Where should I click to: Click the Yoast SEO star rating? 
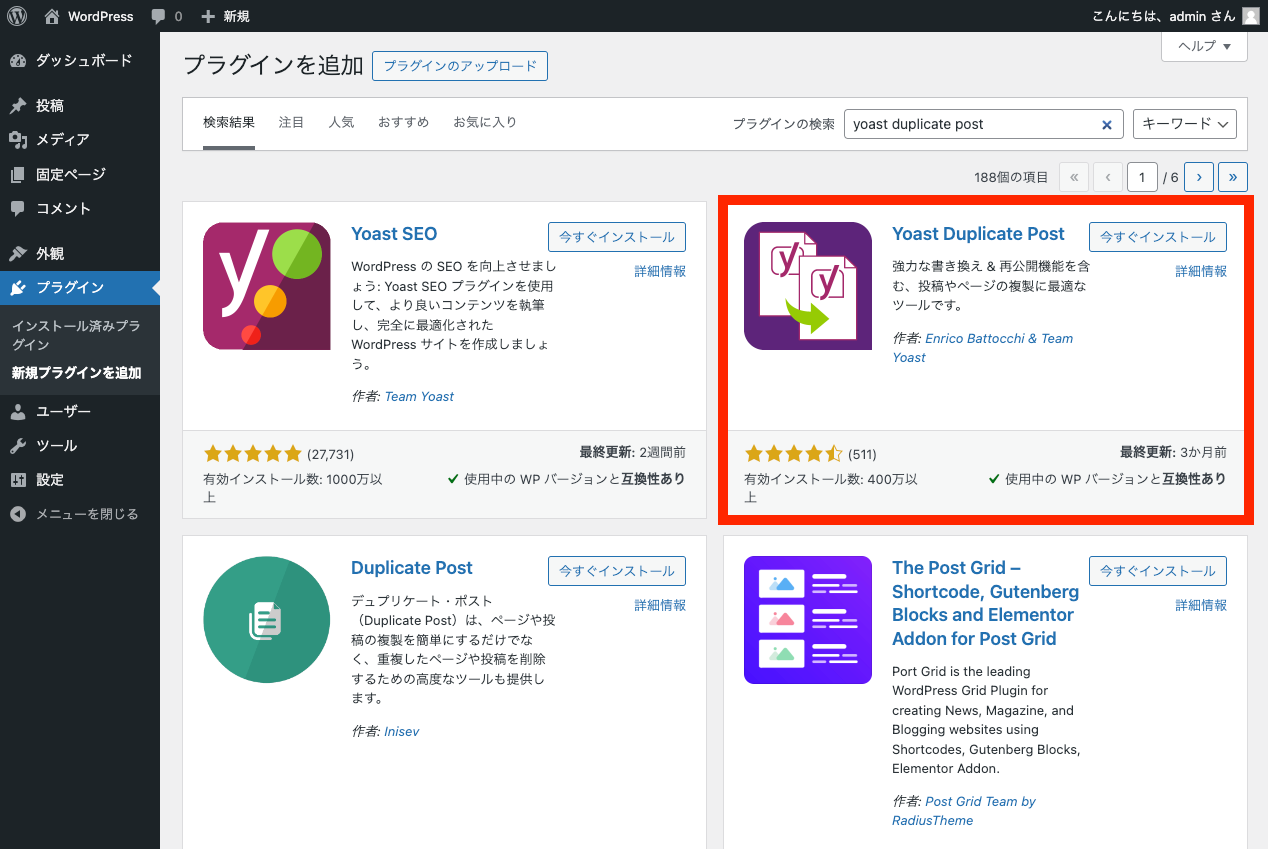point(252,453)
